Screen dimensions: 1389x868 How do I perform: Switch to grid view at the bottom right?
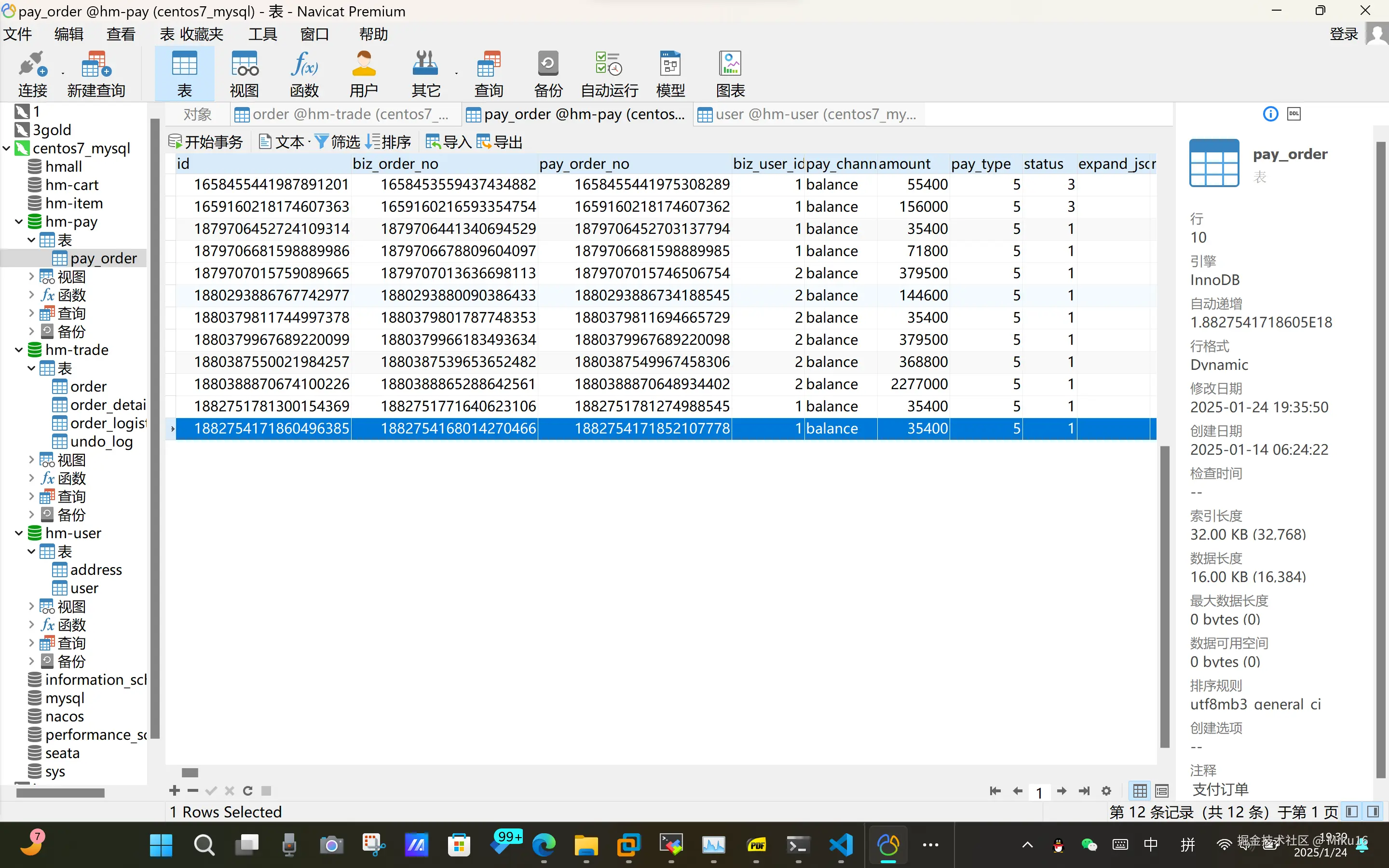coord(1140,790)
